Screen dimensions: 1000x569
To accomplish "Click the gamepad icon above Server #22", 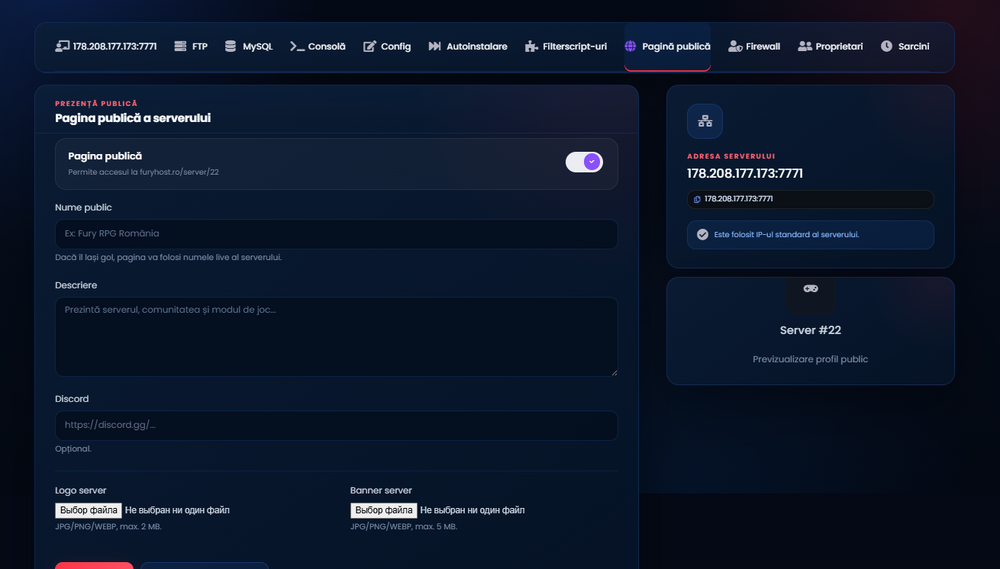I will (811, 289).
